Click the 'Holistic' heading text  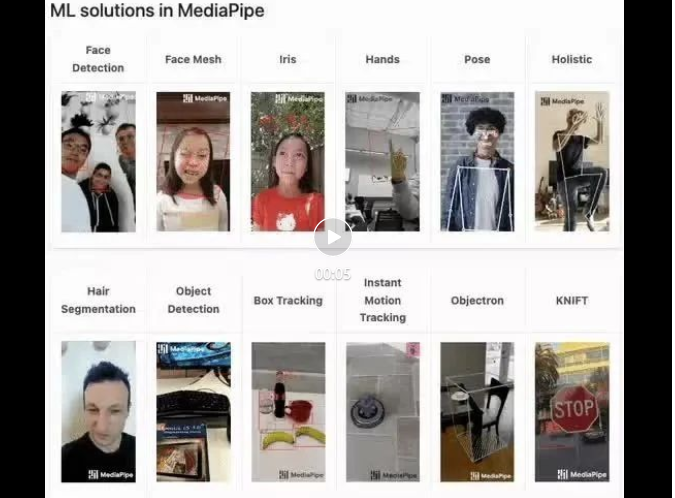click(572, 59)
